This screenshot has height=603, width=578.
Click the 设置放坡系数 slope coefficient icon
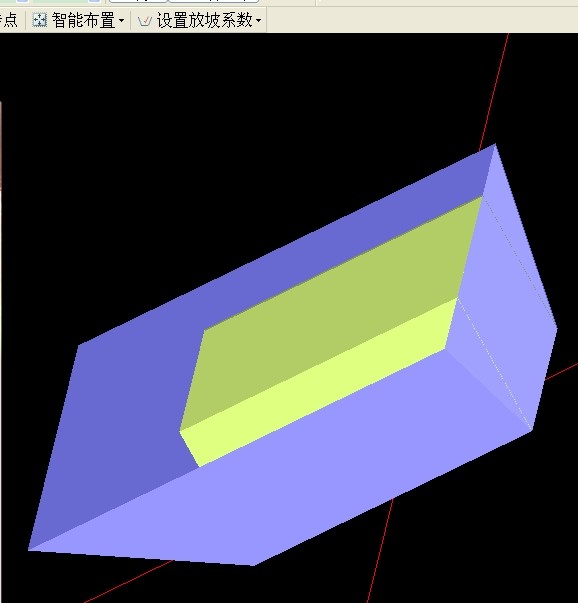145,21
